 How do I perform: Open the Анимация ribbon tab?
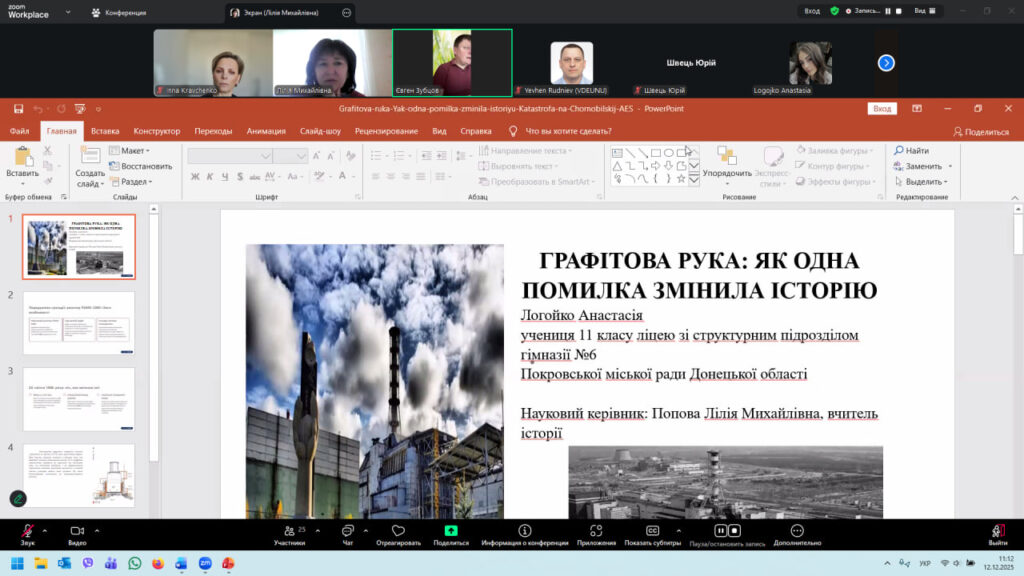(265, 131)
